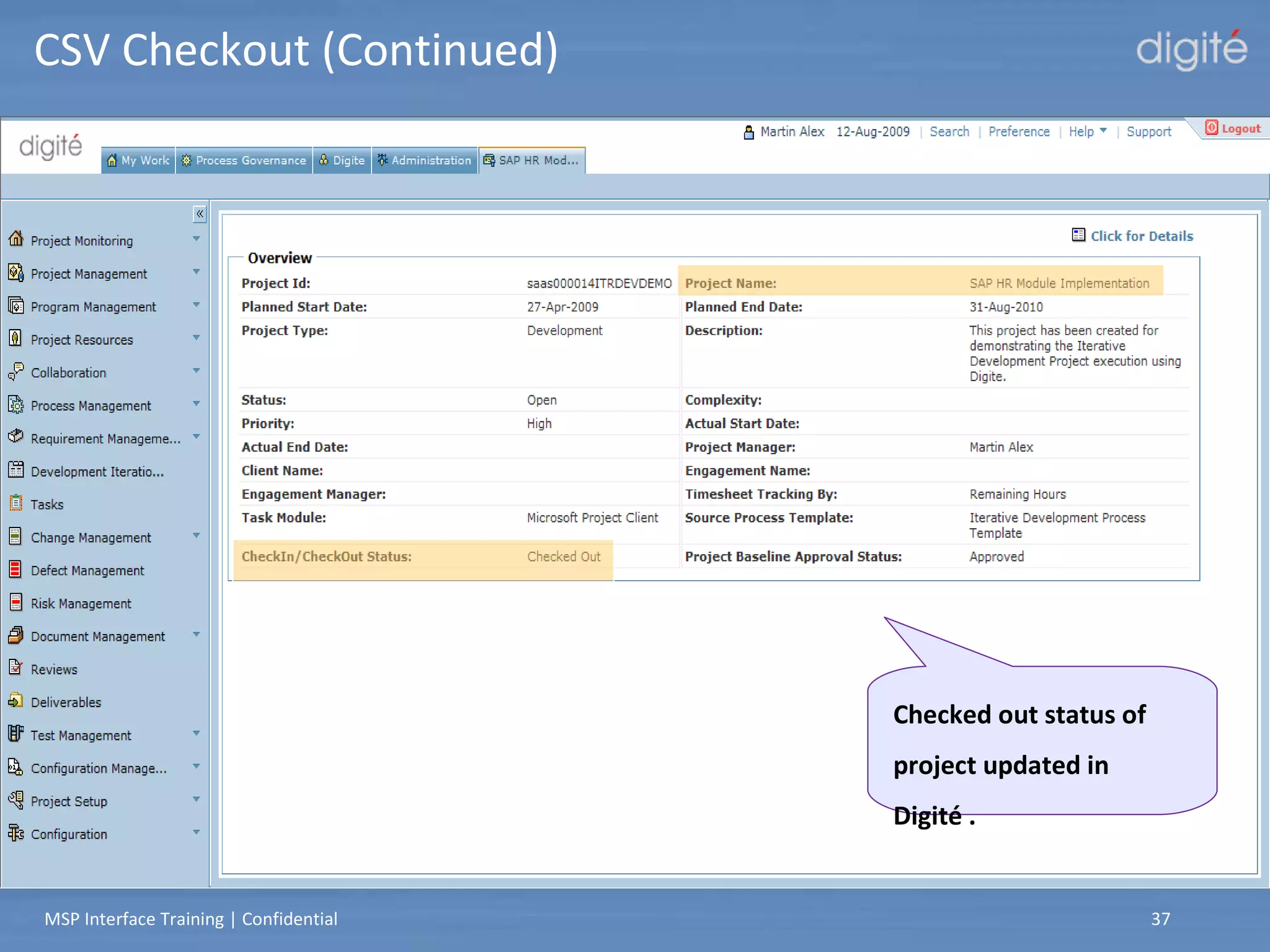Expand the Configuration submenu arrow
This screenshot has height=952, width=1270.
pos(196,832)
